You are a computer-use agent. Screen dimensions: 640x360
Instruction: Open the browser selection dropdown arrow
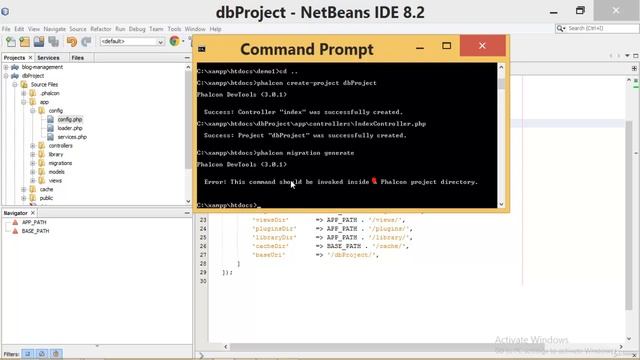(x=183, y=41)
